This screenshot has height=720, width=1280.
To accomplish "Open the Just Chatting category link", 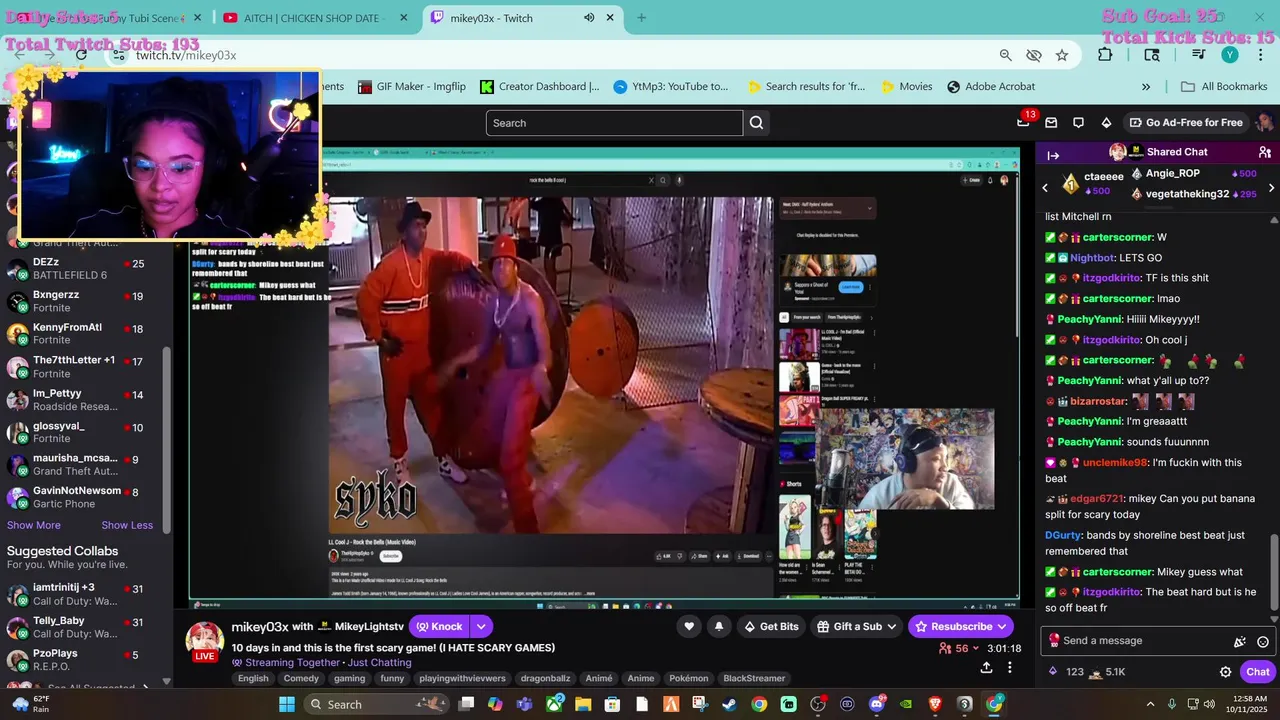I will pos(379,663).
